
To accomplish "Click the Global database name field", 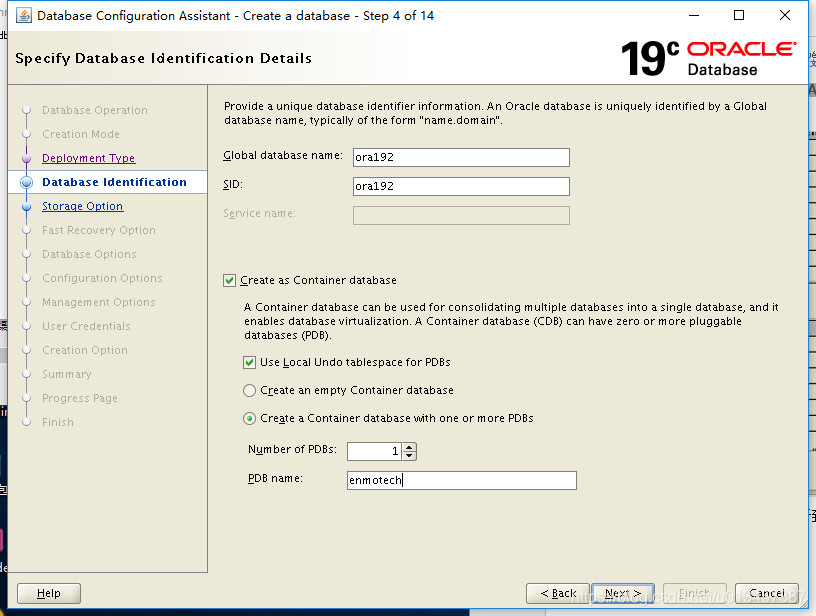I will pos(461,157).
